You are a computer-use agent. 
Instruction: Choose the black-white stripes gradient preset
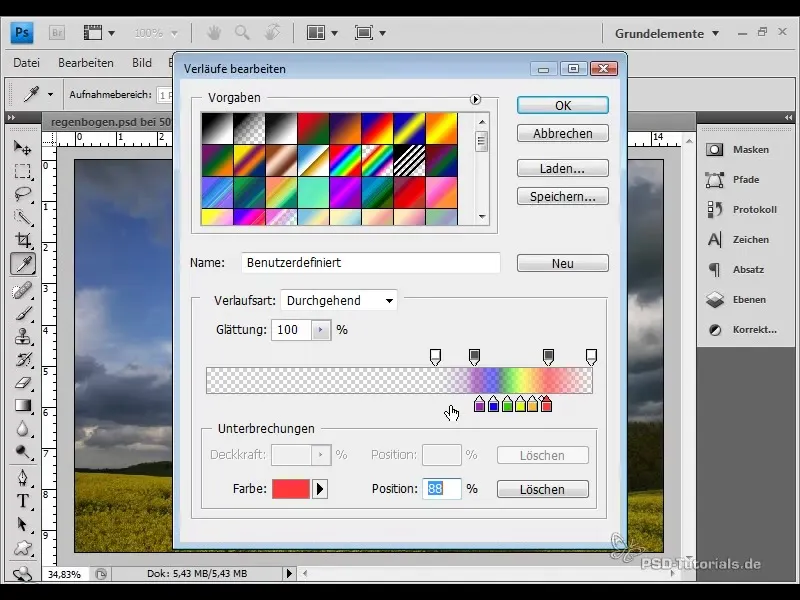409,161
